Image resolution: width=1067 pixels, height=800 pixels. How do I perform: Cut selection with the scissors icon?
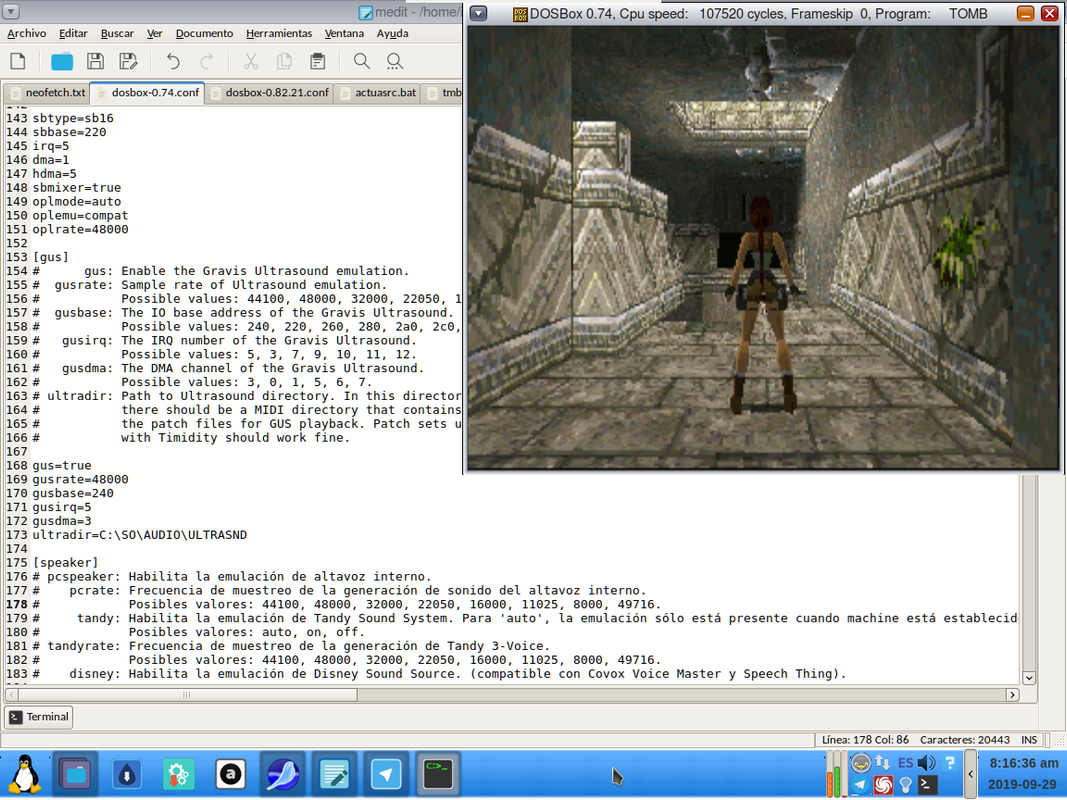251,62
